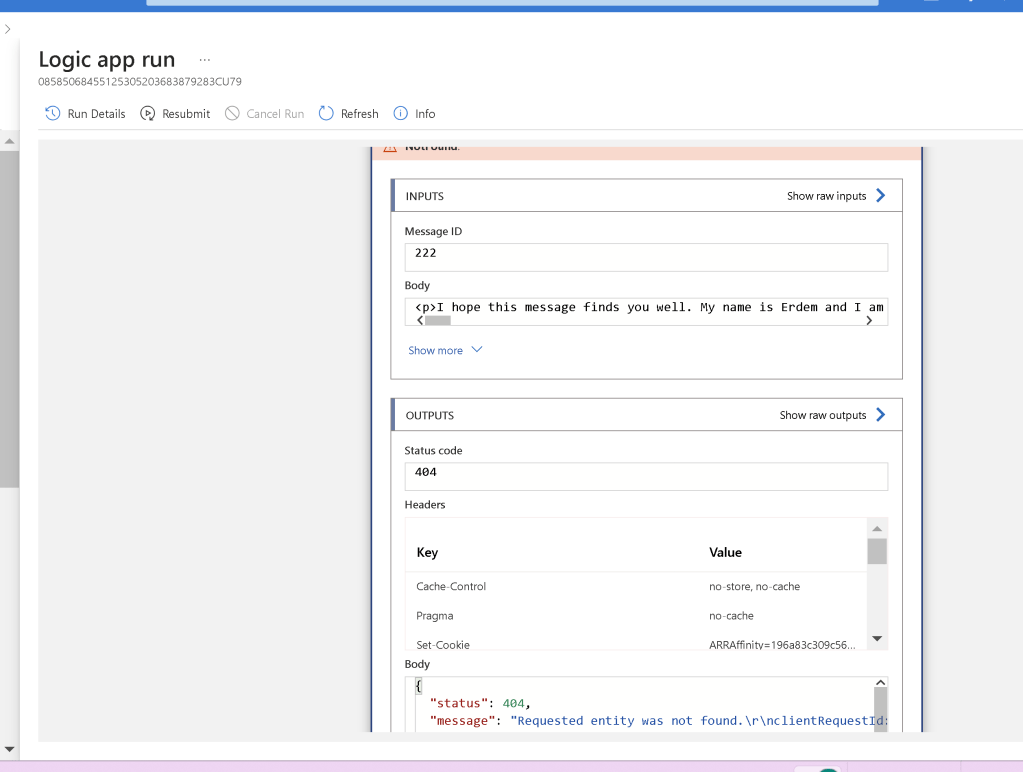
Task: Click left arrow of Body horizontal scrollbar
Action: (x=420, y=320)
